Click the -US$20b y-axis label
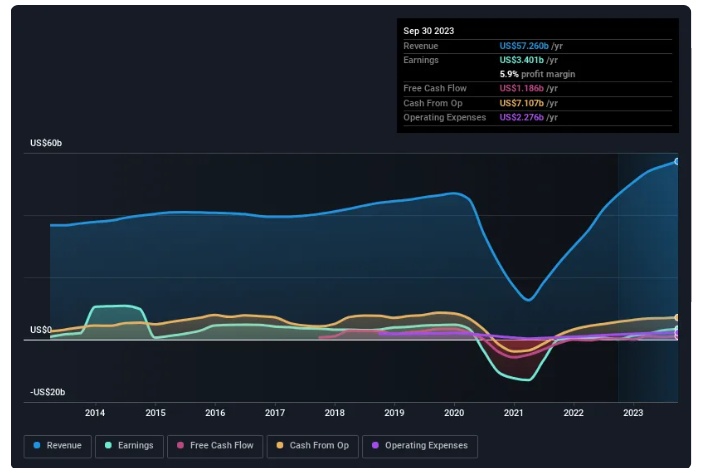 [x=46, y=393]
